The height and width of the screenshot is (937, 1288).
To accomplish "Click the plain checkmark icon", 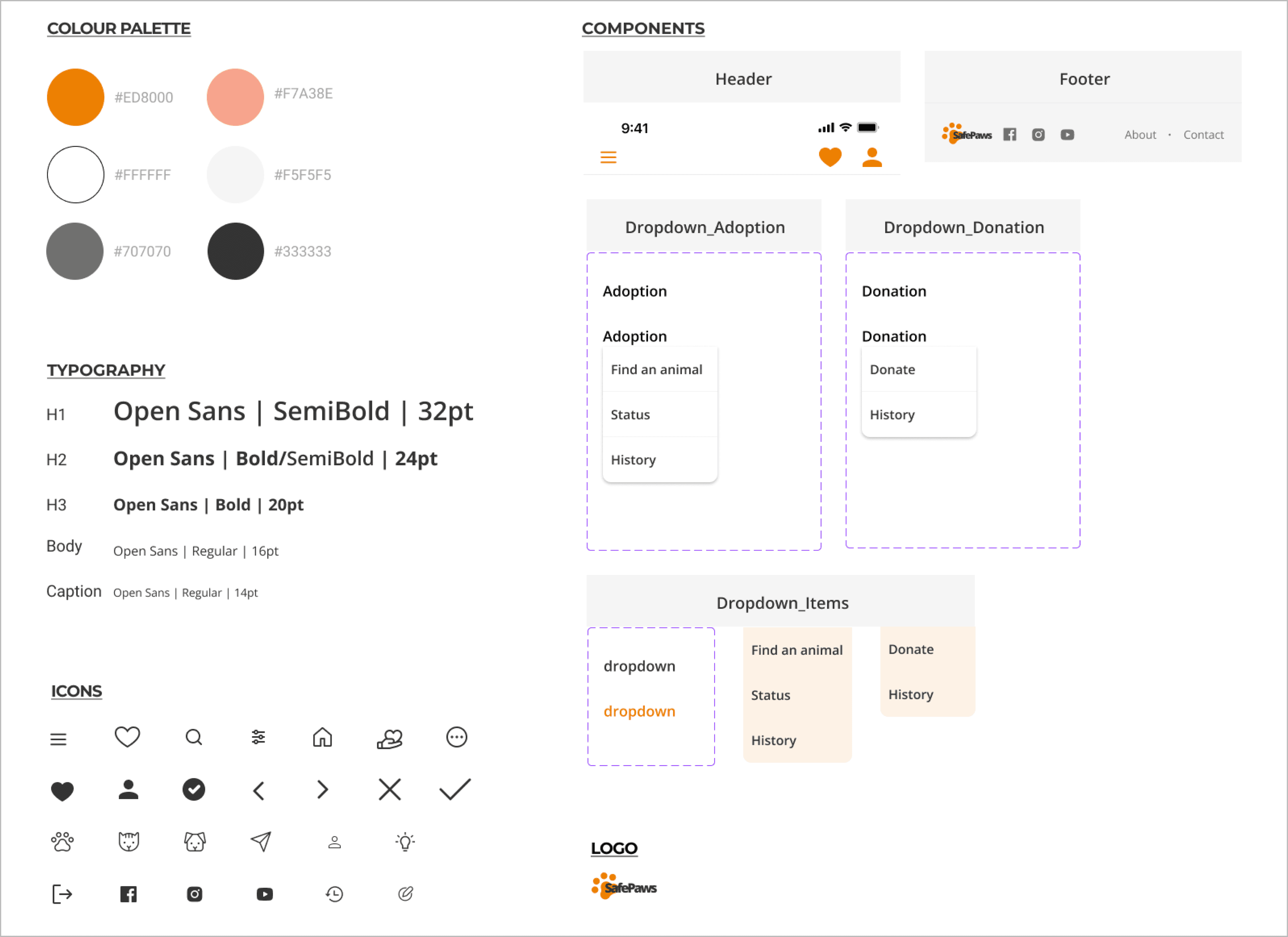I will click(455, 789).
